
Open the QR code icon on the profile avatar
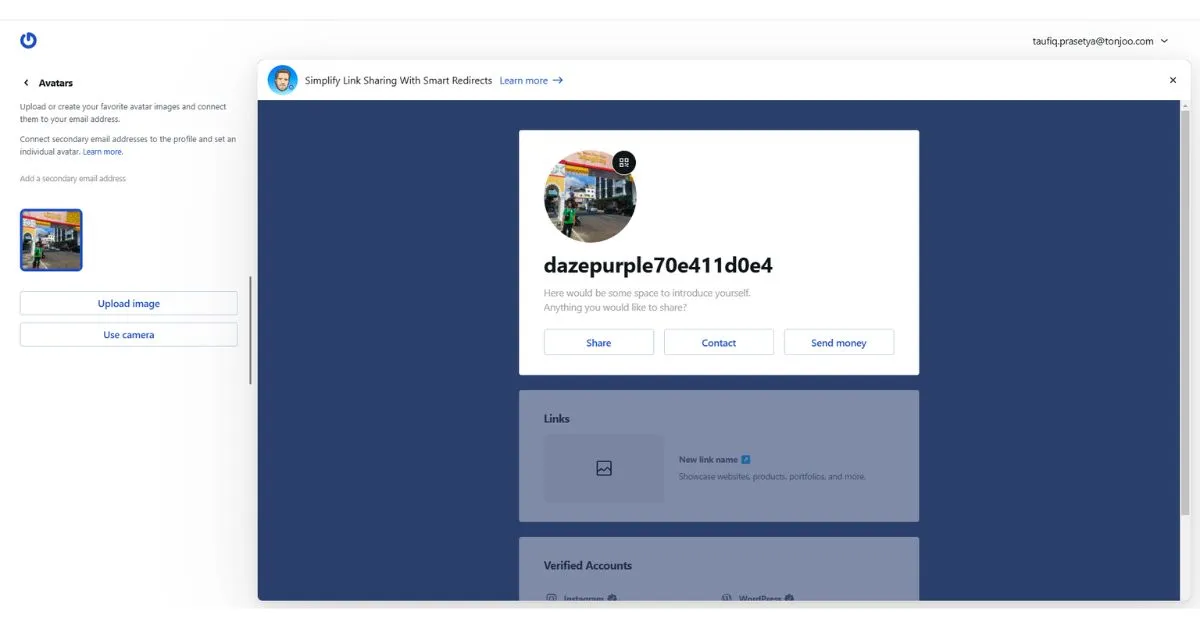[x=624, y=161]
